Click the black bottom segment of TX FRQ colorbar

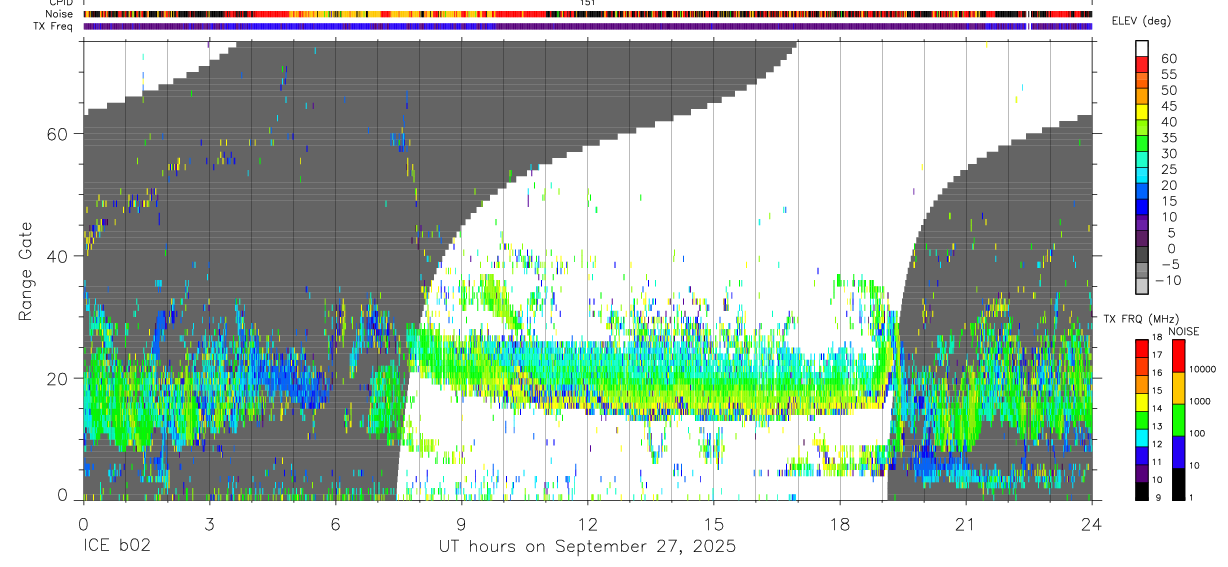pyautogui.click(x=1143, y=490)
